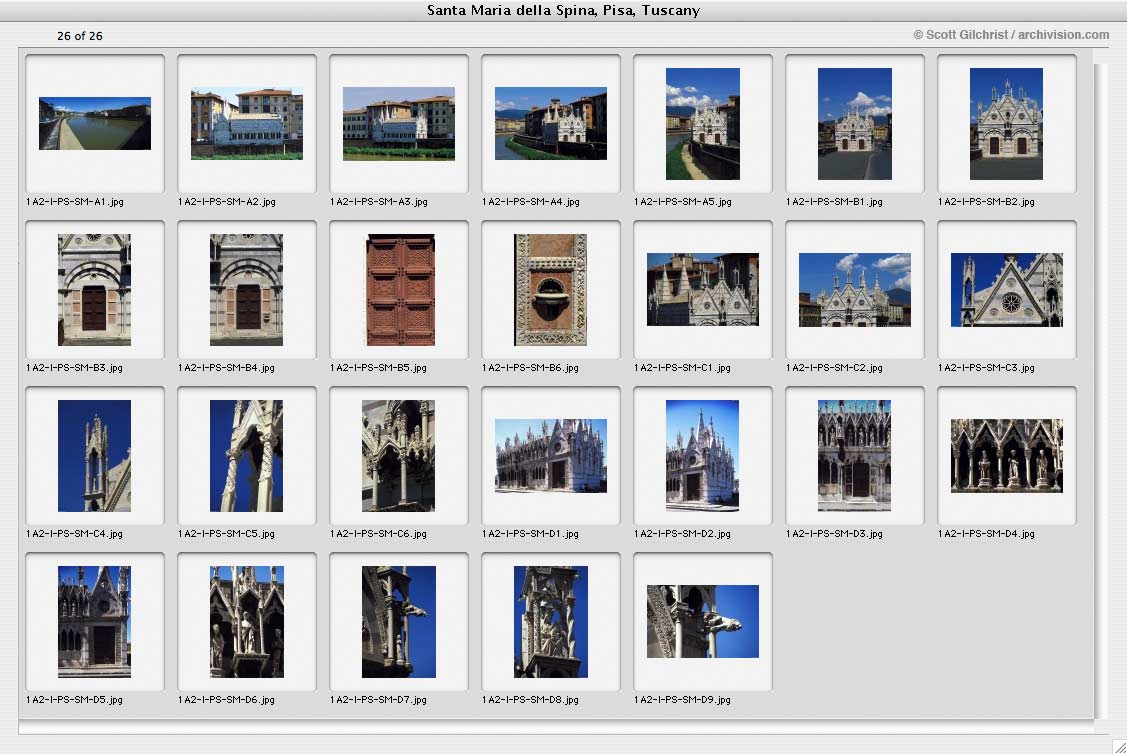Click the file name "1A2-I-PS-SM-A1.jpg"

tap(75, 202)
